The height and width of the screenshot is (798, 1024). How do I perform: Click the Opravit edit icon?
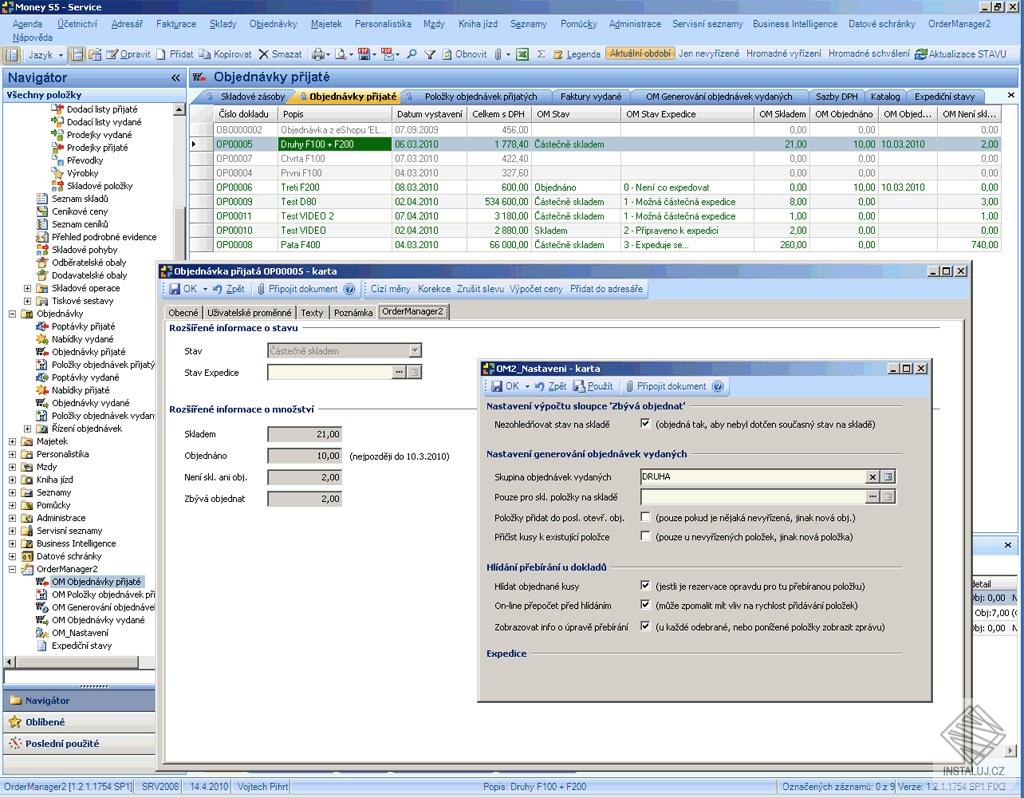(112, 54)
